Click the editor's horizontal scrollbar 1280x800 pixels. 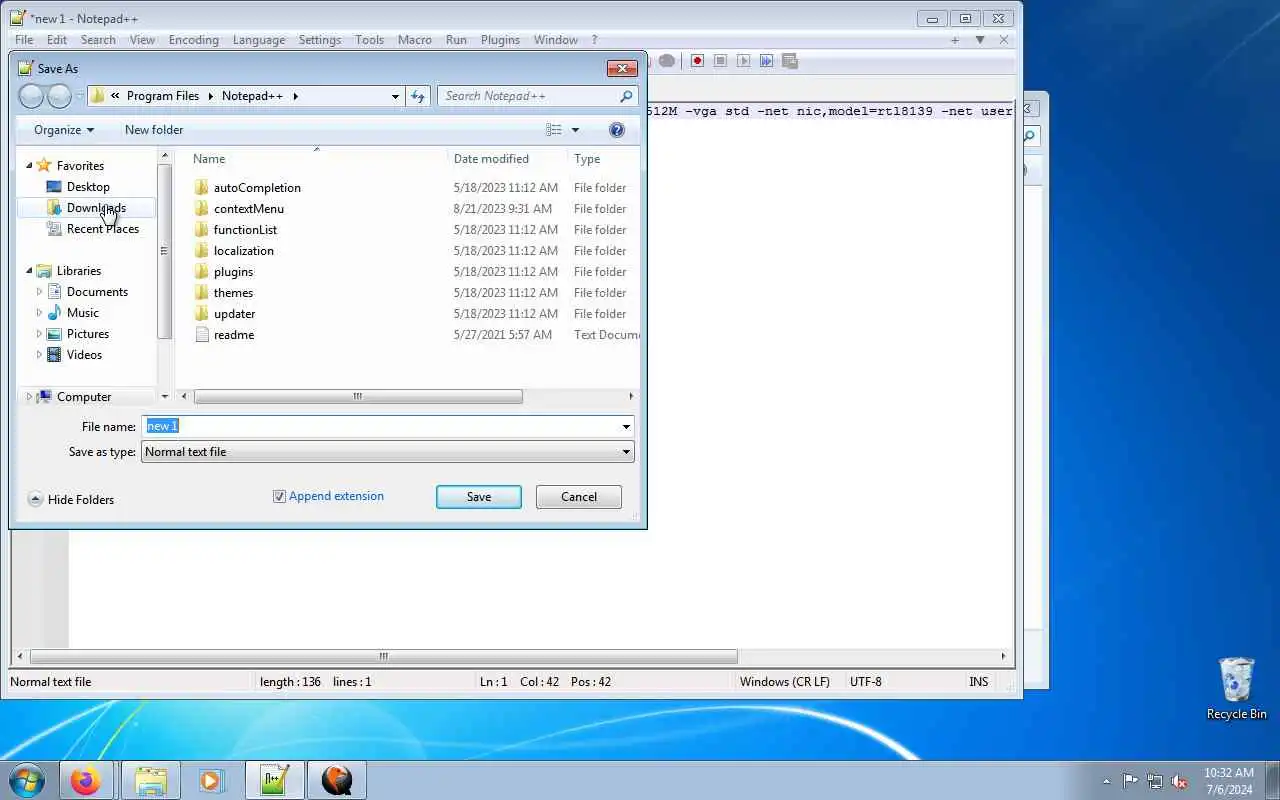click(384, 657)
